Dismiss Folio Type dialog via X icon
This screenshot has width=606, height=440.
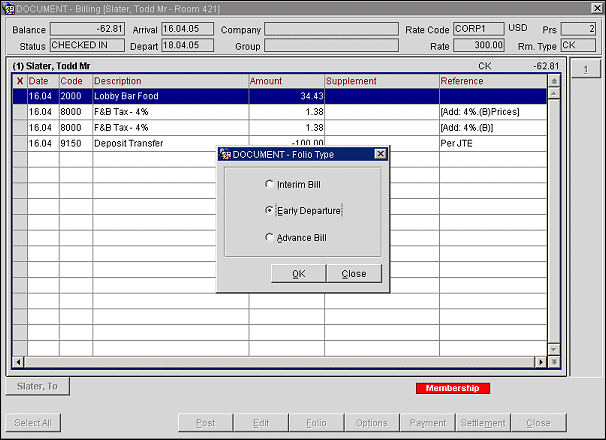(380, 154)
